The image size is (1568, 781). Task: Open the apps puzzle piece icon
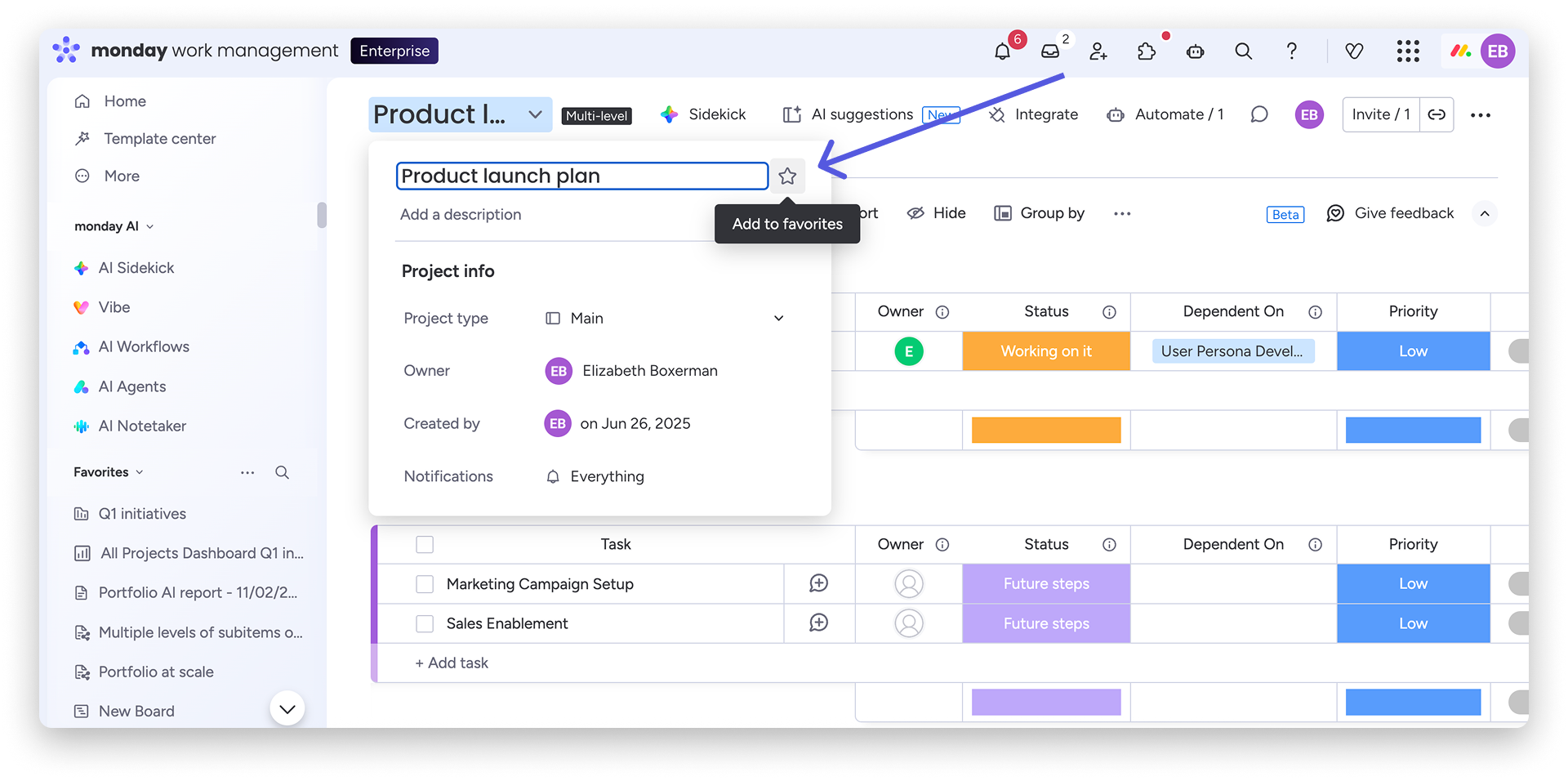pyautogui.click(x=1147, y=51)
